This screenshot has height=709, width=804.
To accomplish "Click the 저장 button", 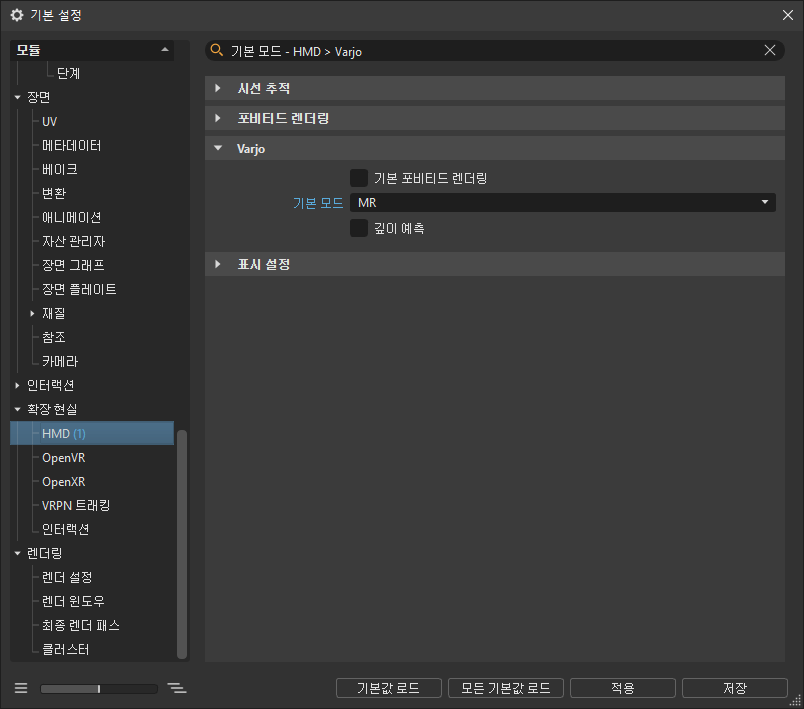I will pos(735,688).
